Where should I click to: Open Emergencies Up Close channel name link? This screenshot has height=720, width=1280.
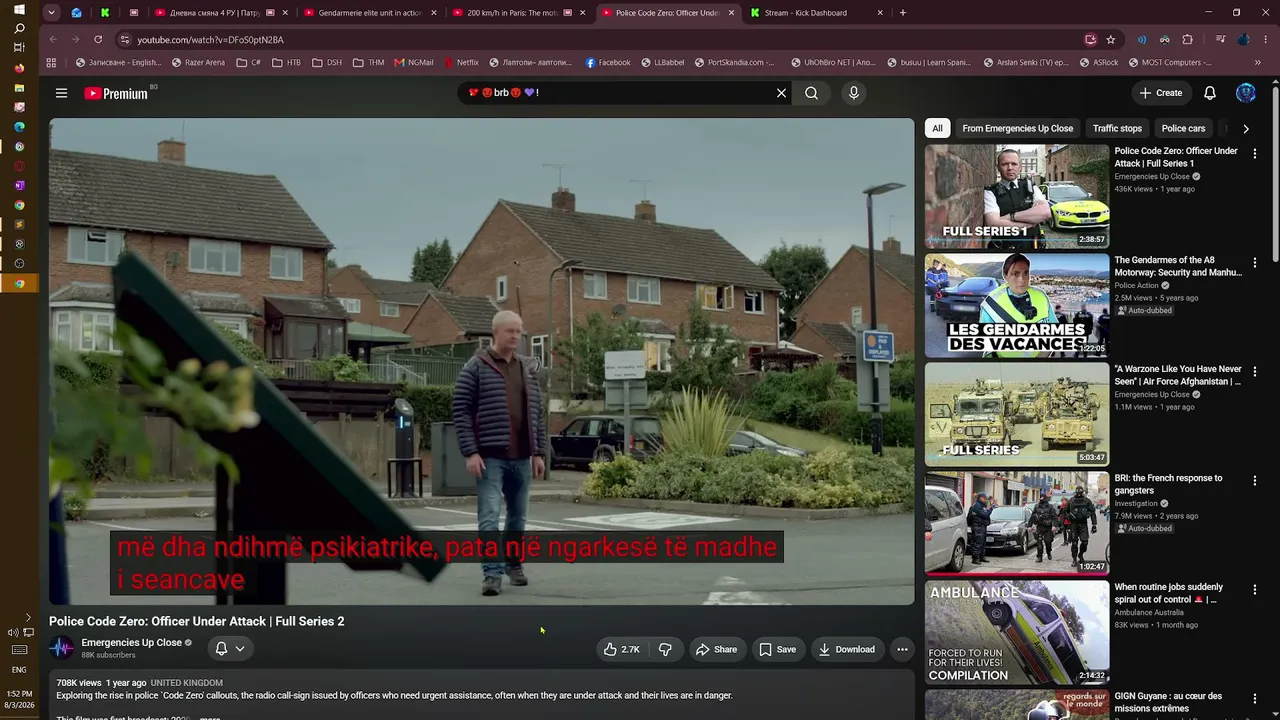click(131, 643)
